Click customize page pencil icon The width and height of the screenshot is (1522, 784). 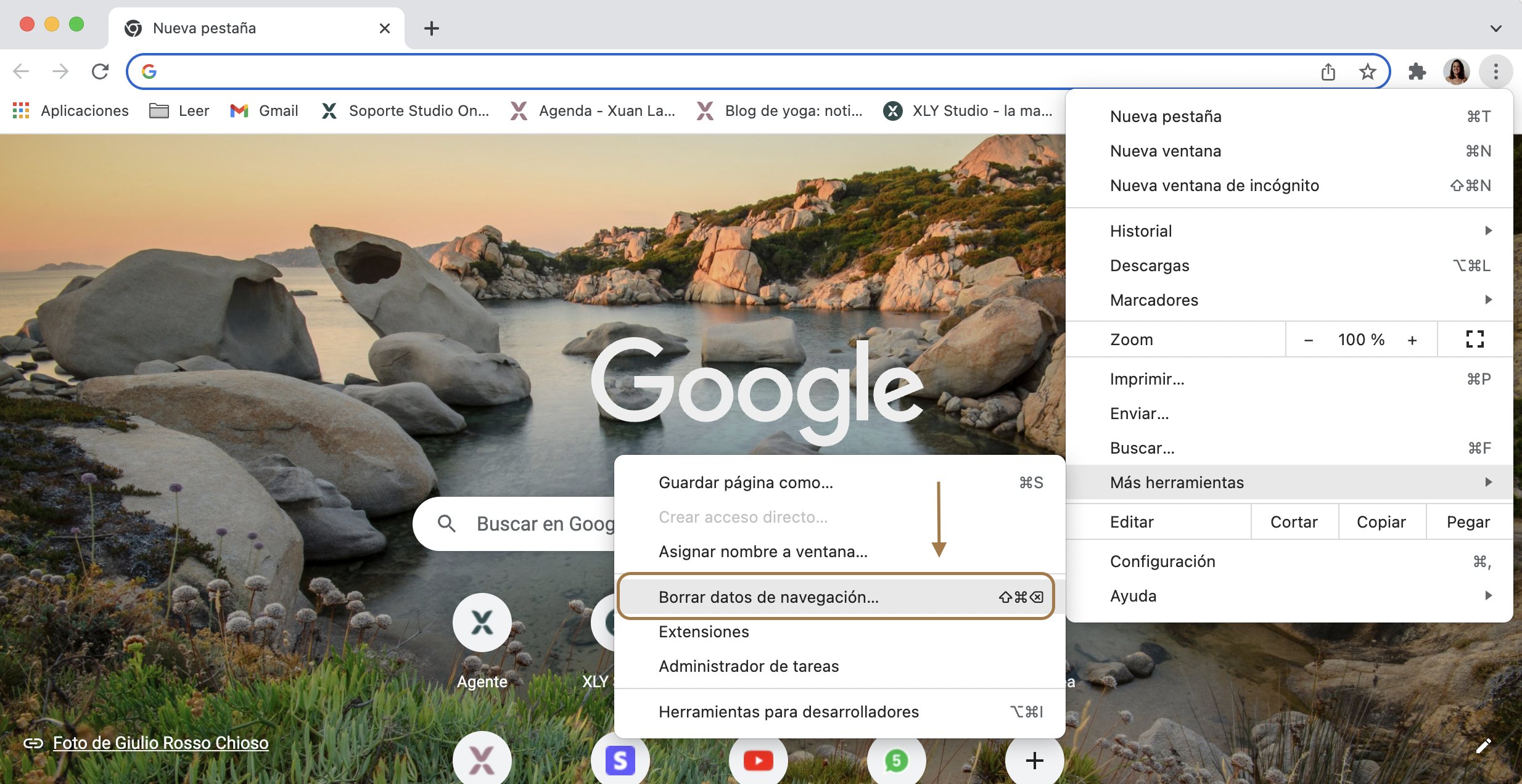coord(1483,746)
